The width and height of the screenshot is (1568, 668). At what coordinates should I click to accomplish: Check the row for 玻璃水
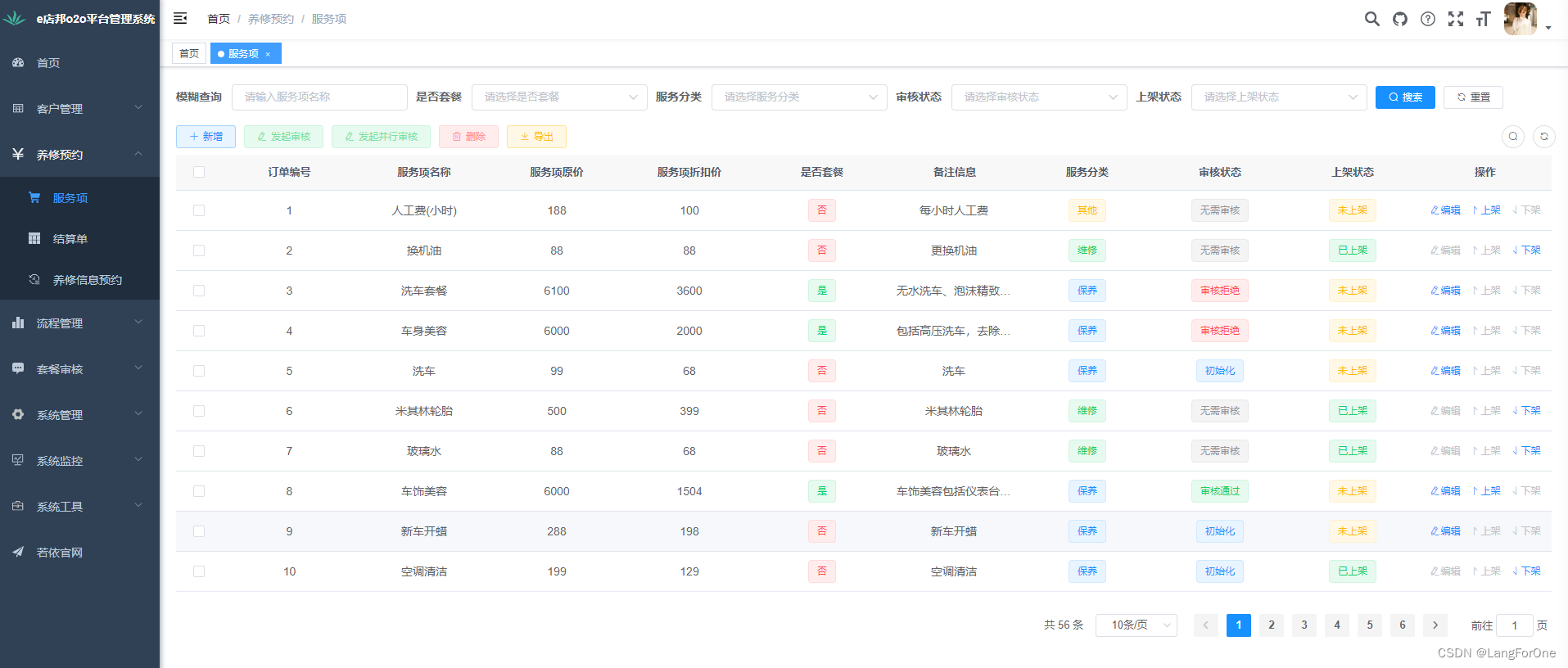[x=199, y=451]
